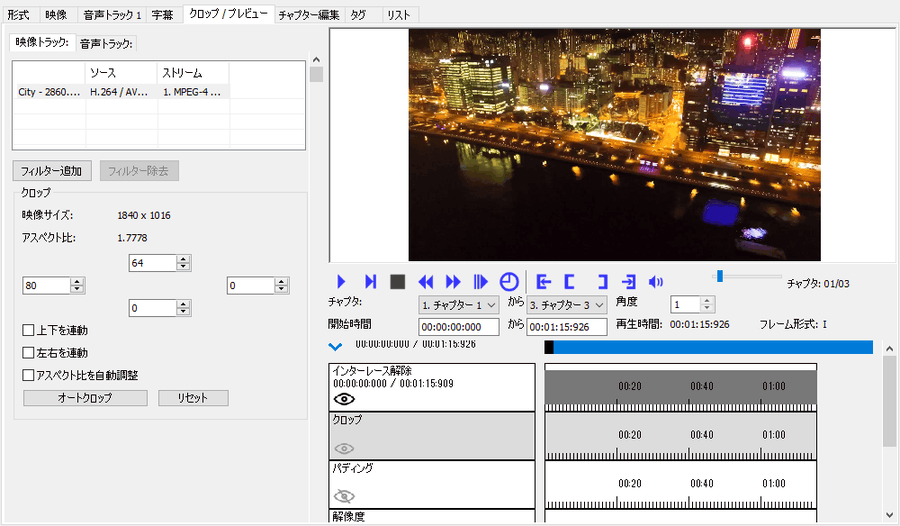Click the 00:20 mark on インターレース解除 timeline
The height and width of the screenshot is (526, 900).
coord(630,386)
